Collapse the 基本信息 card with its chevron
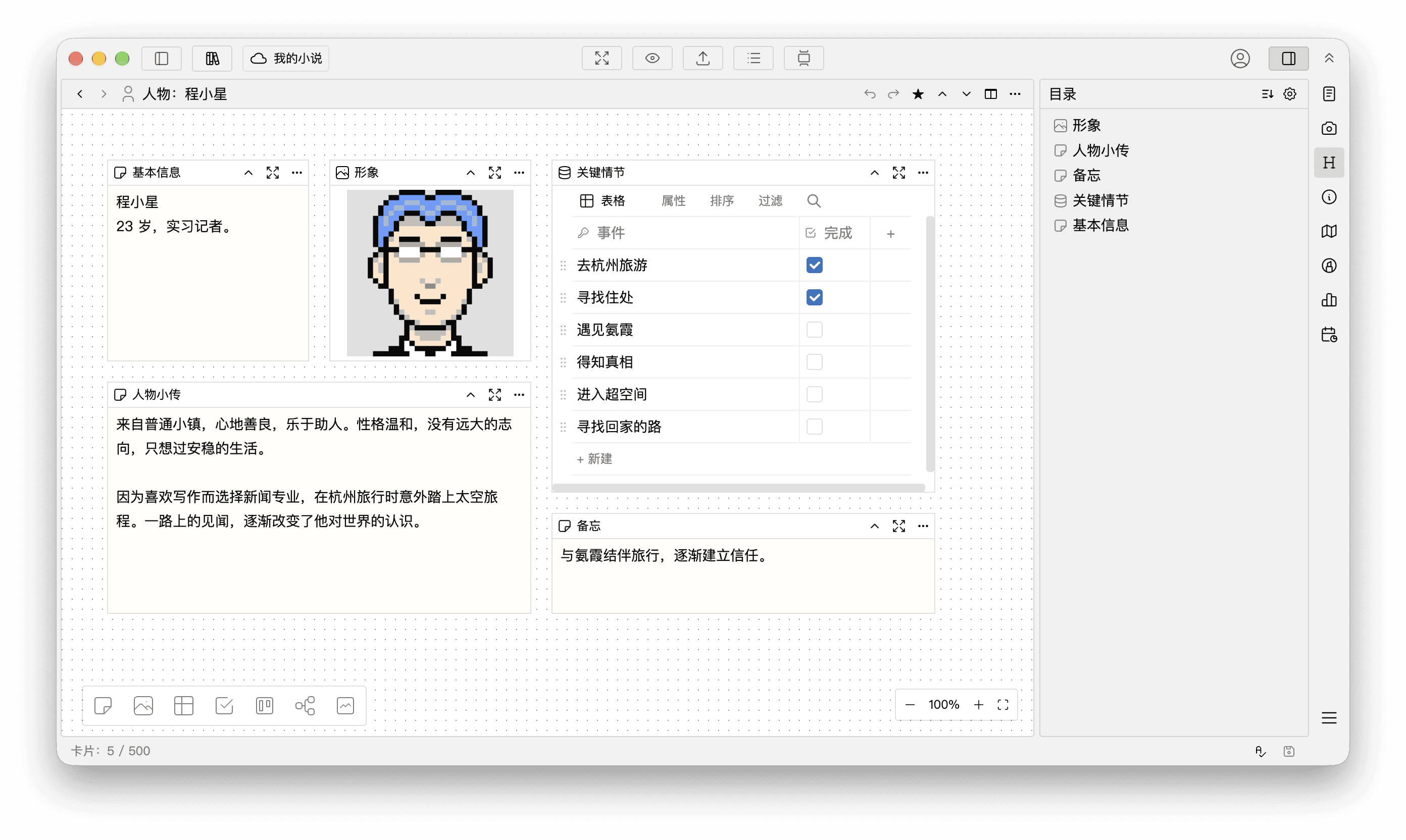Screen dimensions: 1406x840 (x=248, y=173)
